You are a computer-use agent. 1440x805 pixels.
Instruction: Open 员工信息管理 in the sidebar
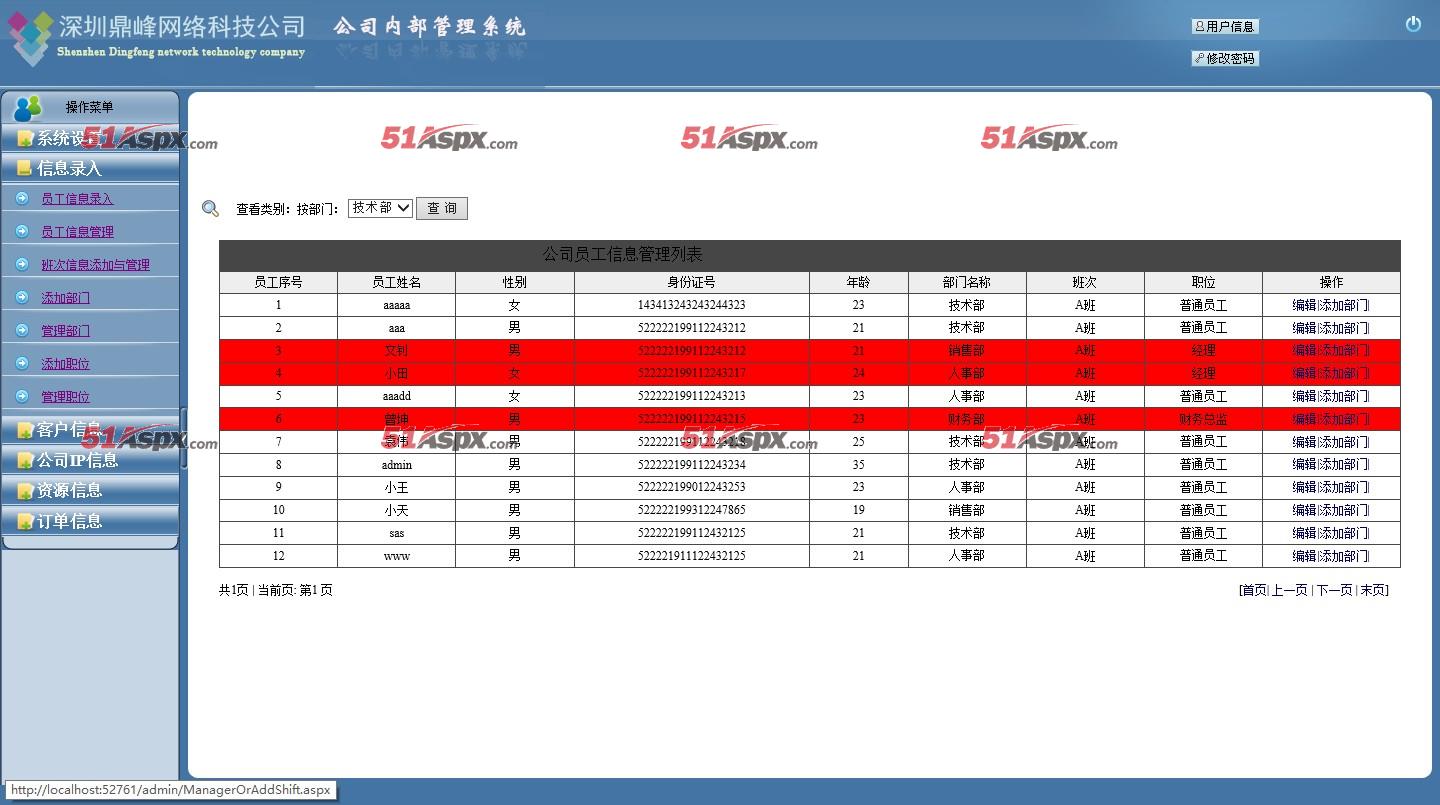pyautogui.click(x=77, y=232)
